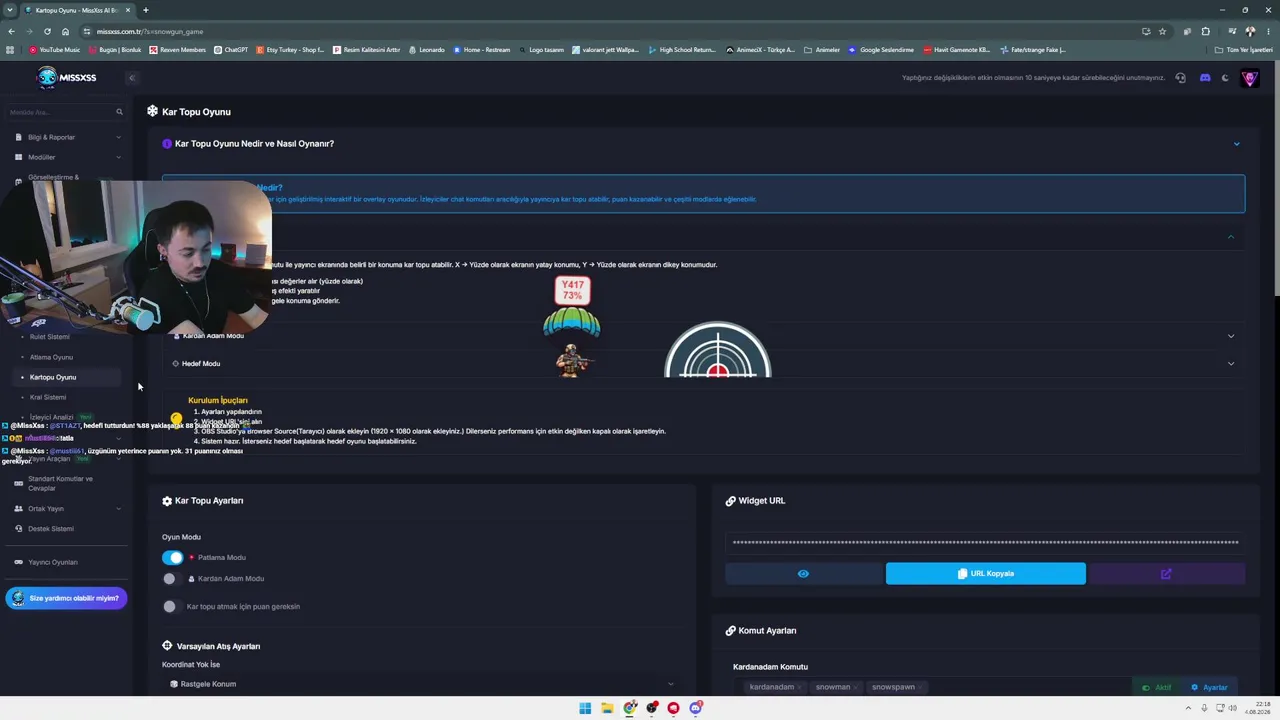The image size is (1280, 720).
Task: Go to browser home page icon
Action: coord(65,31)
